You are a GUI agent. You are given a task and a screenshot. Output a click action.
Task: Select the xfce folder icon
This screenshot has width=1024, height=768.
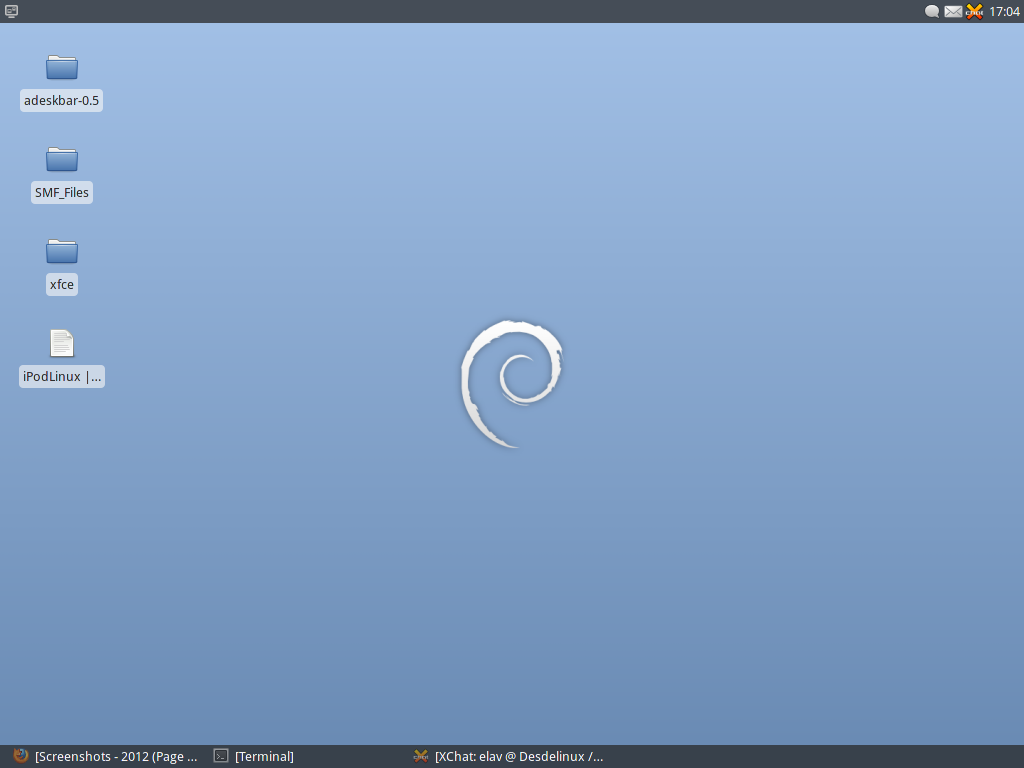(62, 251)
